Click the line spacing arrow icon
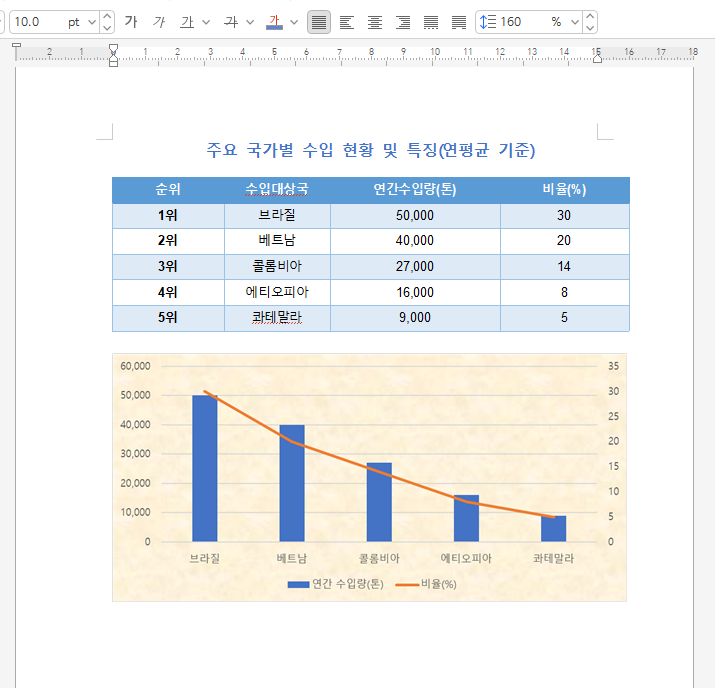The image size is (715, 688). point(488,22)
